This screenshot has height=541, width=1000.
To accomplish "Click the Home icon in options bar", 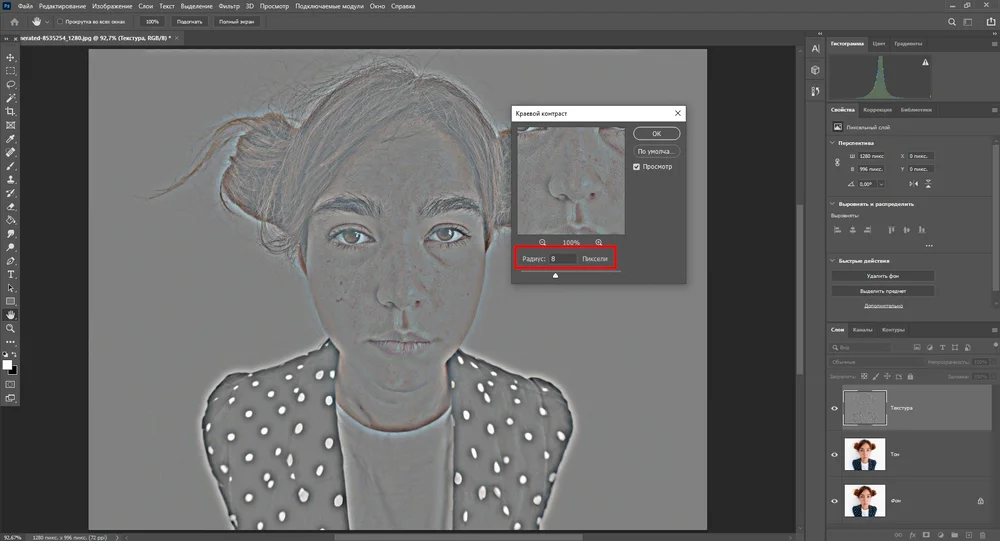I will tap(14, 22).
